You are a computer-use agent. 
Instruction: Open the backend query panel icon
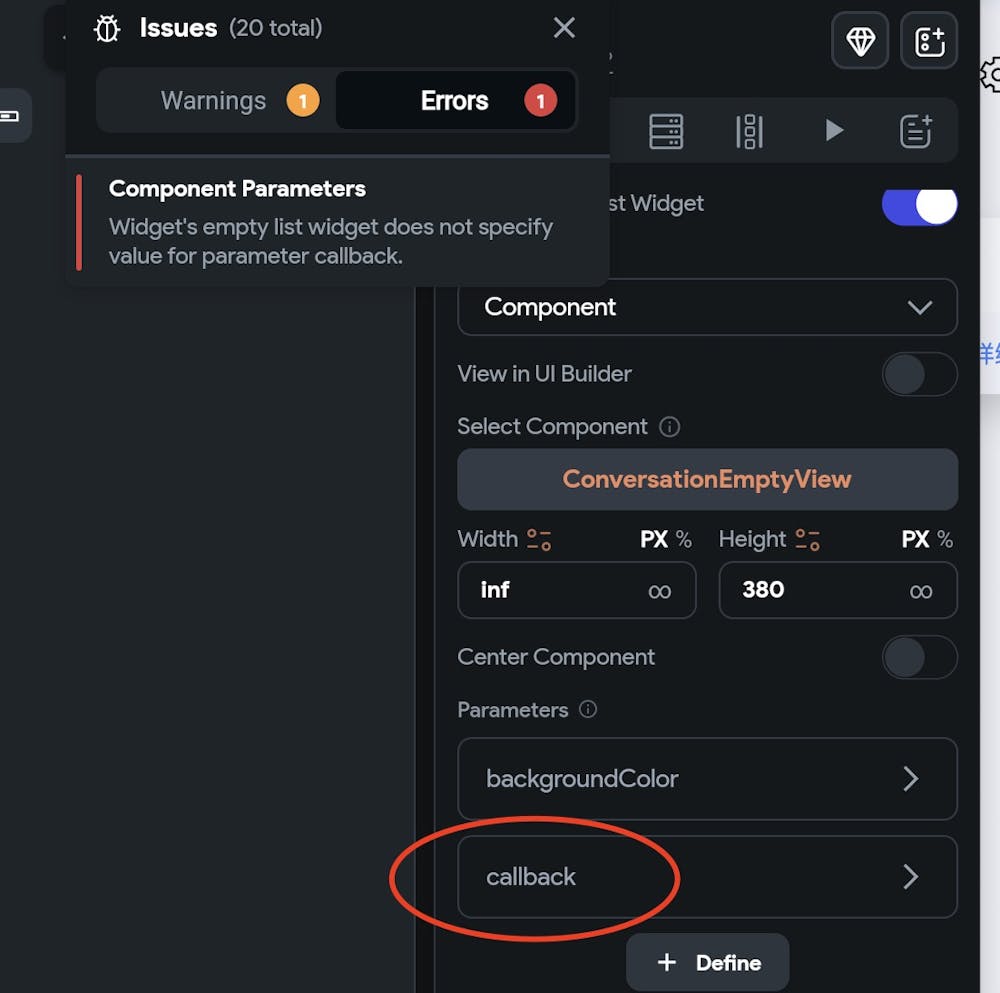(667, 131)
